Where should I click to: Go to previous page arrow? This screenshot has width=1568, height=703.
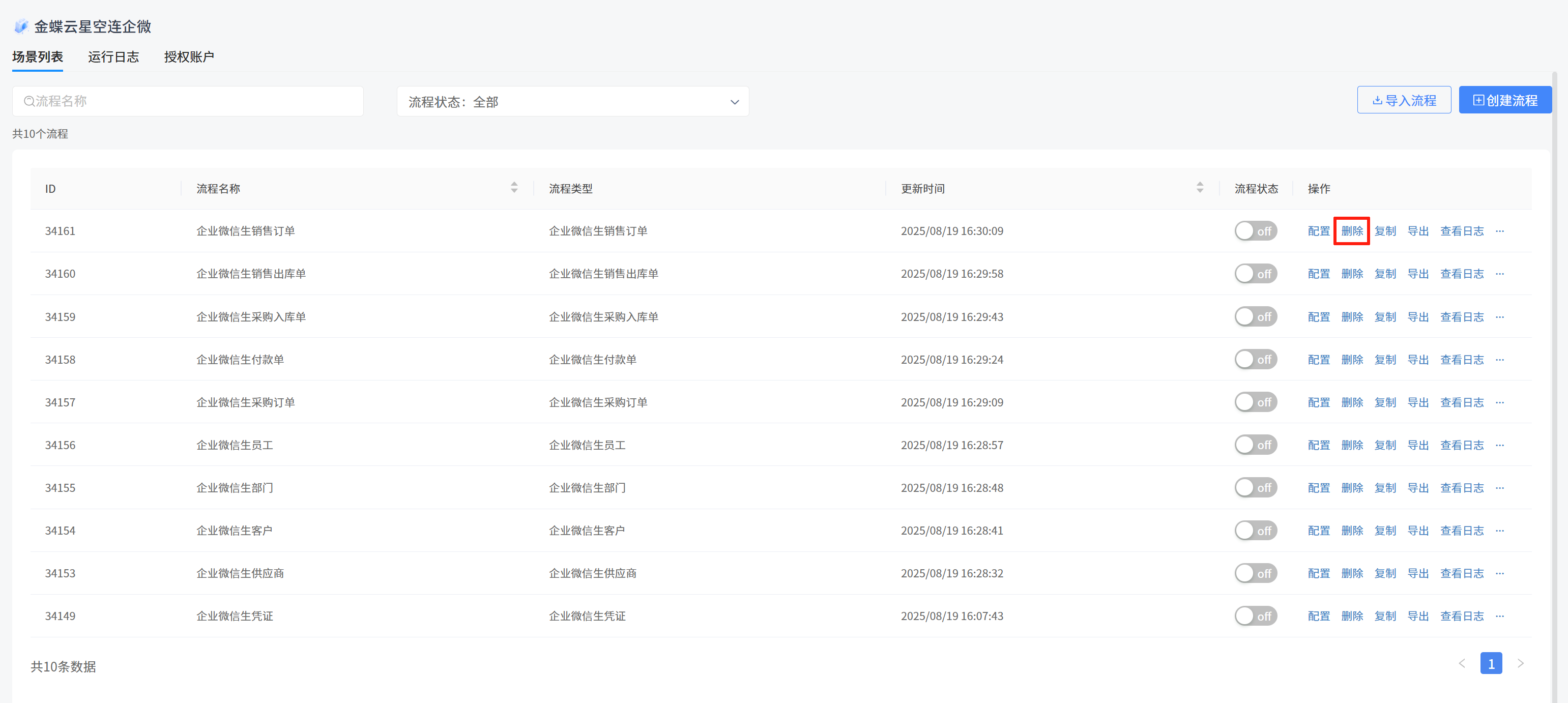[1462, 663]
